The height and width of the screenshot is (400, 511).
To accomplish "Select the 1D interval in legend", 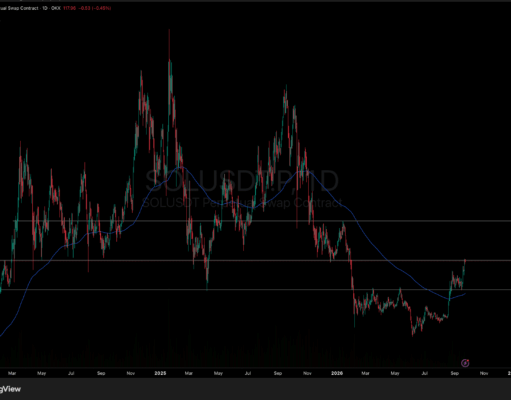I will pyautogui.click(x=44, y=8).
